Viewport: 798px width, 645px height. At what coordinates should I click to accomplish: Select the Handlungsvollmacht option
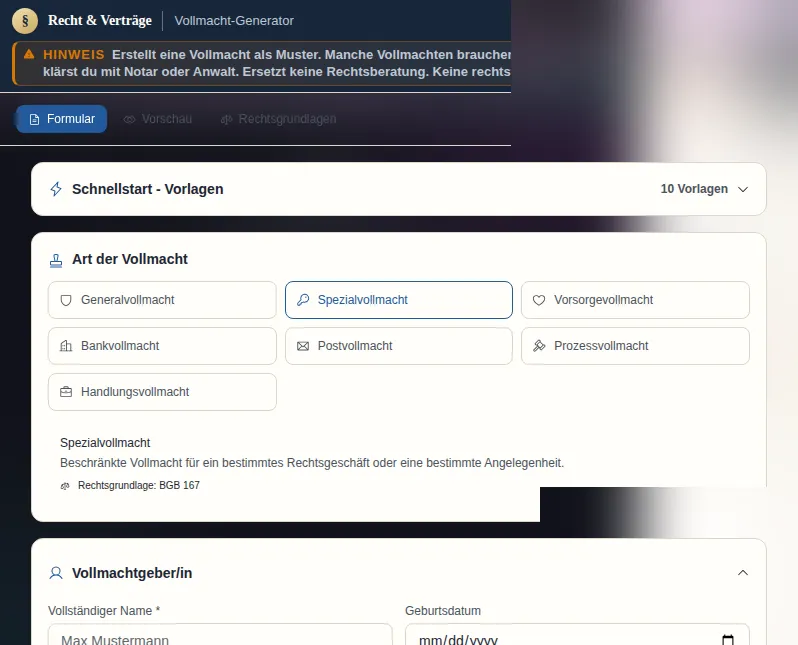click(x=162, y=392)
